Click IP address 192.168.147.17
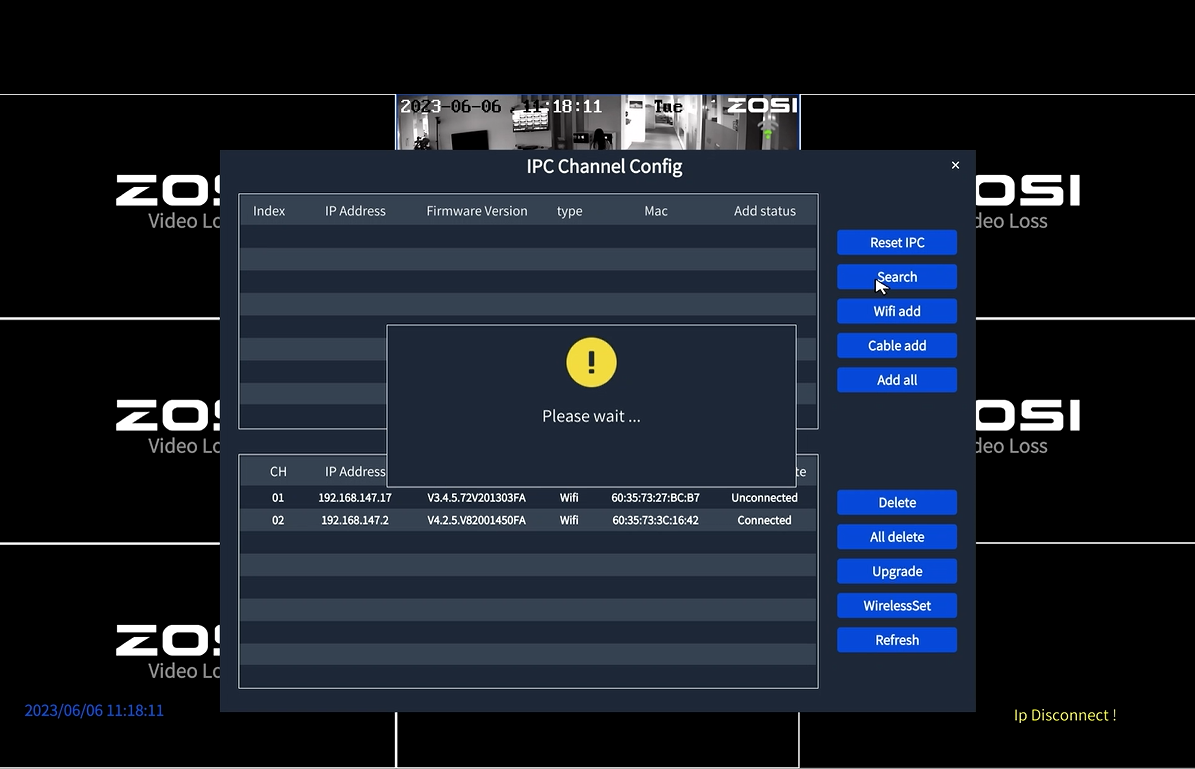Screen dimensions: 1195x769 tap(355, 498)
